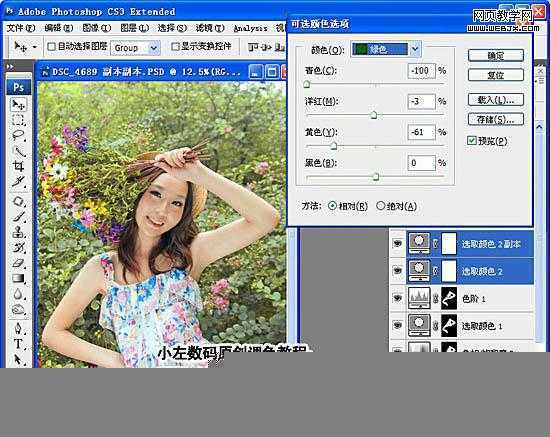Select the 相对(R) method radio button
The image size is (550, 437).
tap(332, 206)
